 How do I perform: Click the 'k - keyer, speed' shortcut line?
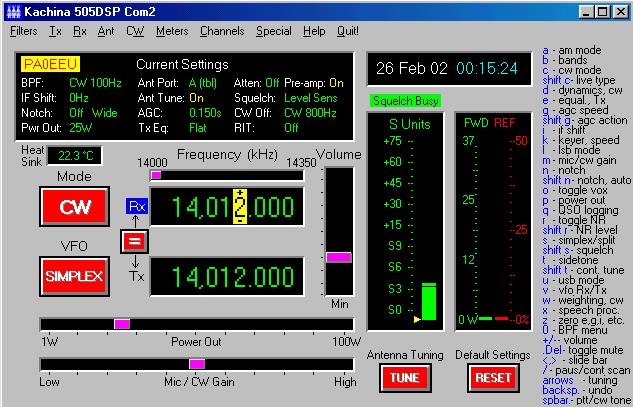pos(581,140)
